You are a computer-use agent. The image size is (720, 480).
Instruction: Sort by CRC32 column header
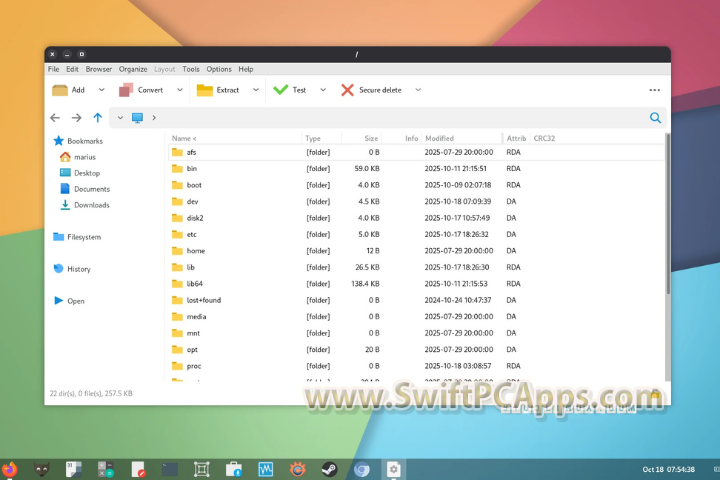pyautogui.click(x=544, y=138)
